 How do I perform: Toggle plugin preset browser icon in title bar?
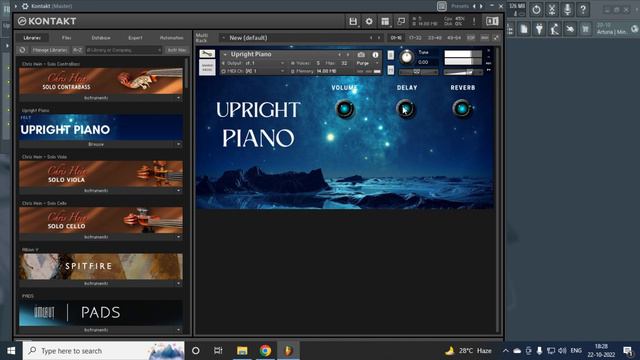tap(442, 6)
